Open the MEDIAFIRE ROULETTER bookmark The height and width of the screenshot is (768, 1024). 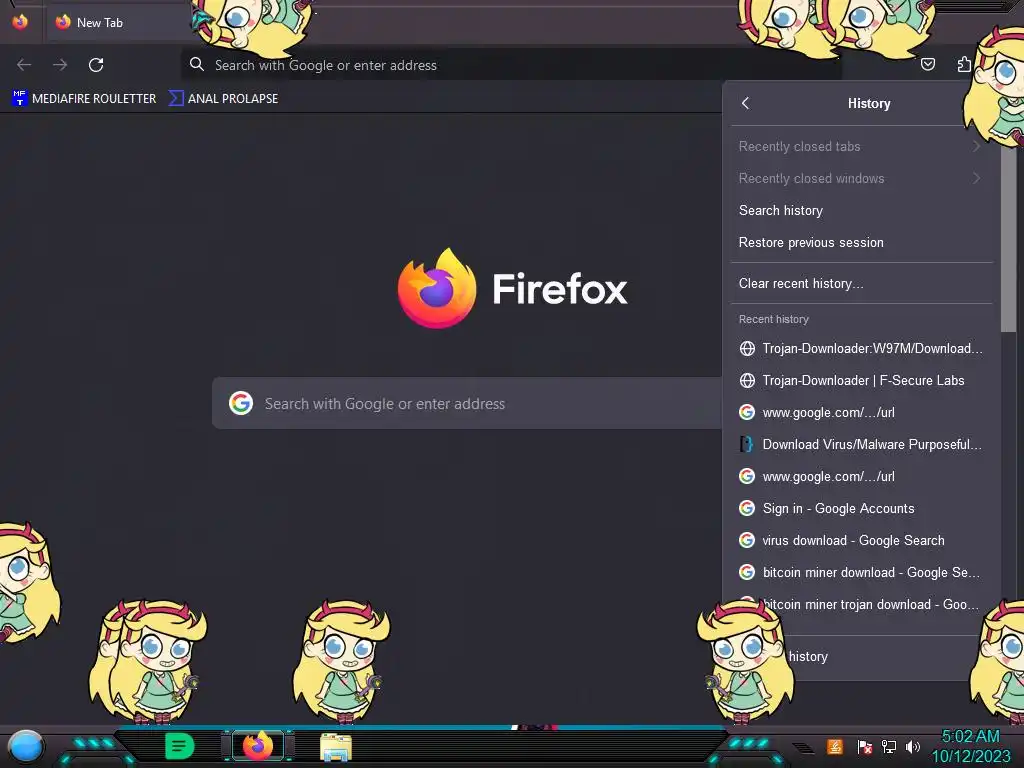coord(84,99)
